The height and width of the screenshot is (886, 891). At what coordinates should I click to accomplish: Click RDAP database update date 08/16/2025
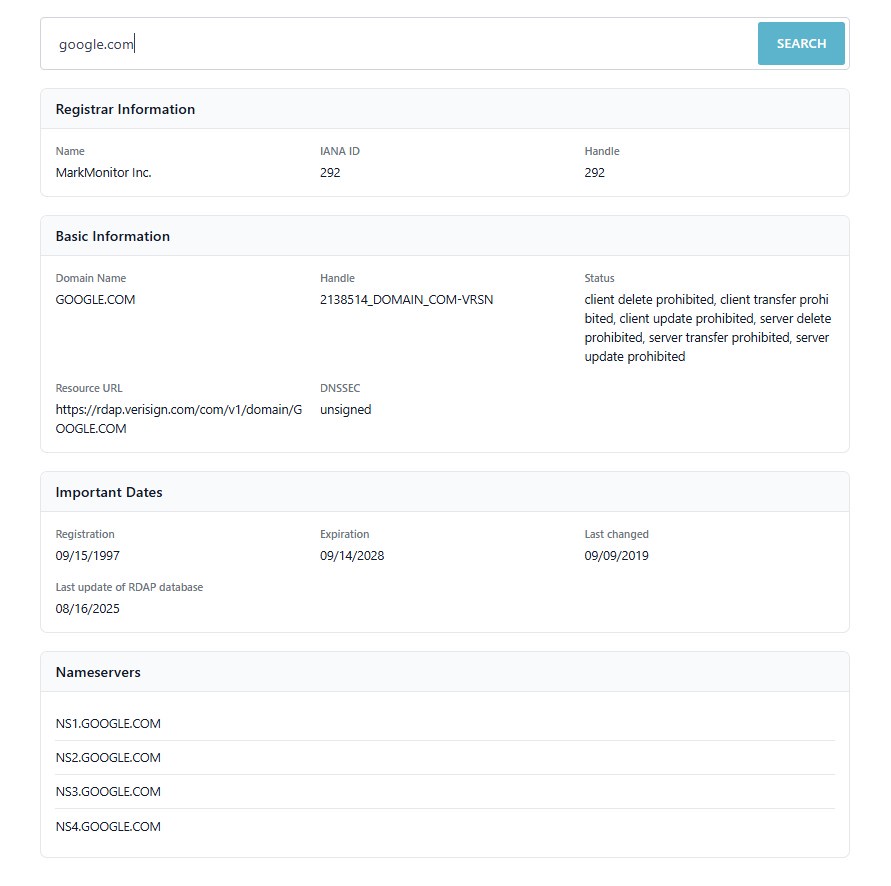pos(88,609)
